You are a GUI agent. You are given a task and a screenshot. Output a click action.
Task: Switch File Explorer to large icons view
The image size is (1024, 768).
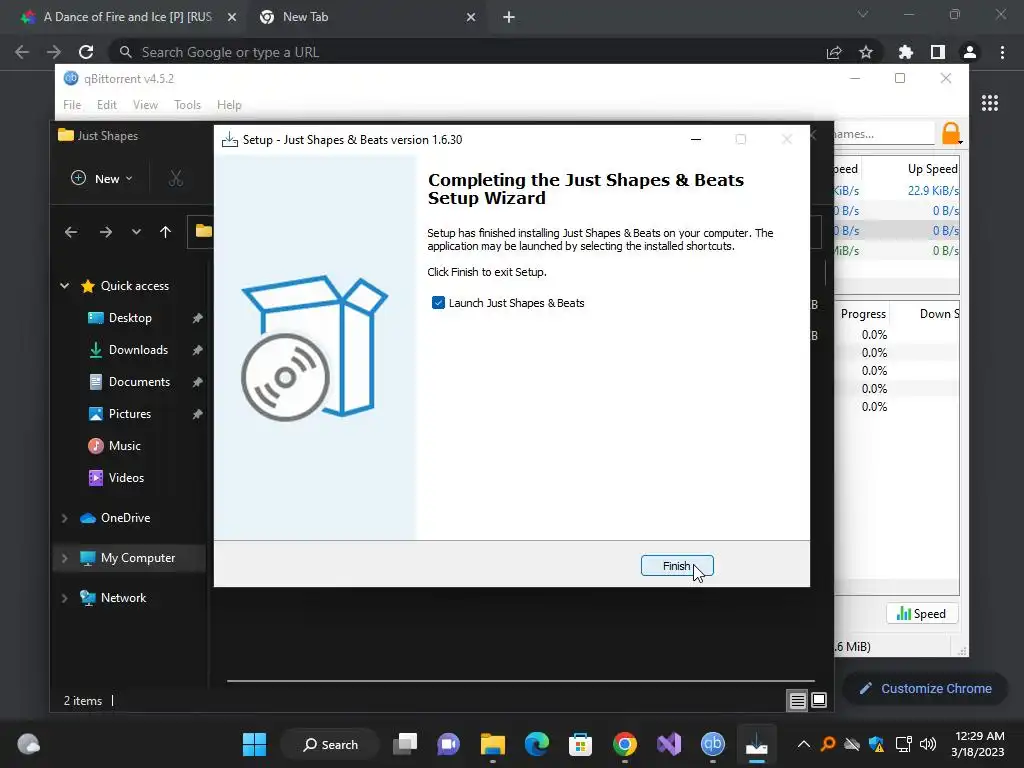pyautogui.click(x=819, y=701)
